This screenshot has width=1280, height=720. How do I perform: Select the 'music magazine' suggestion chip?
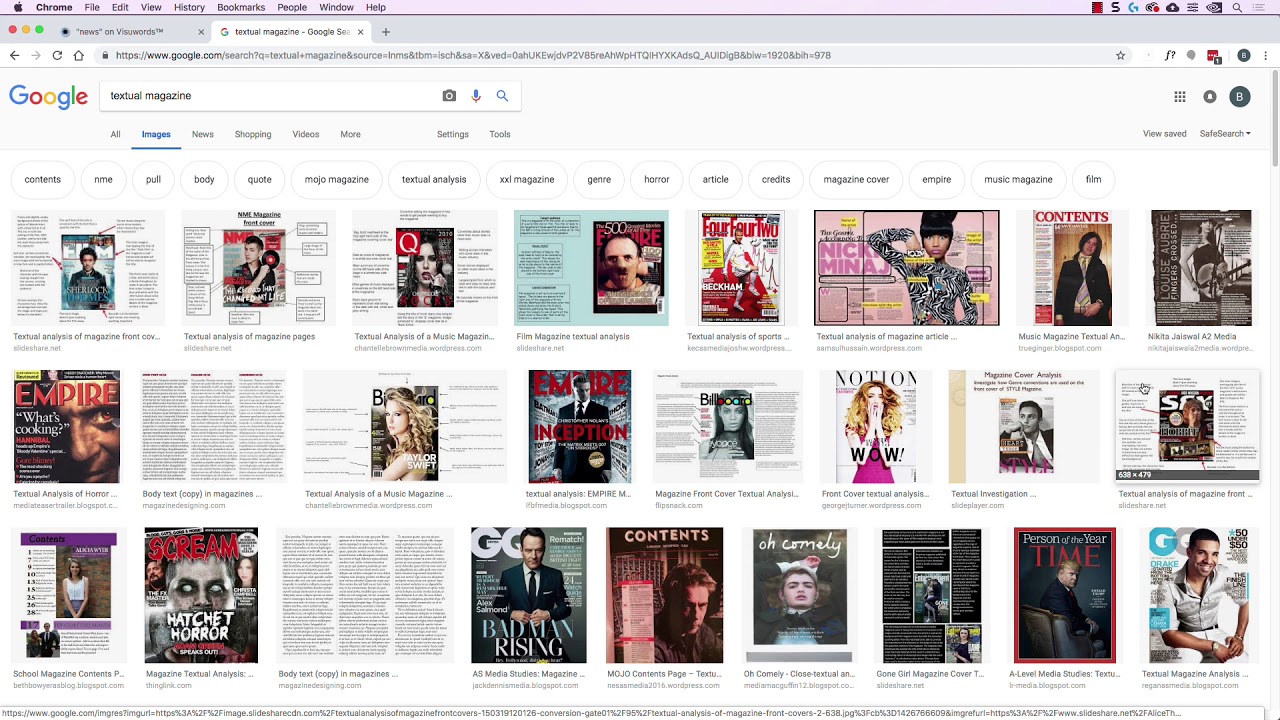(1018, 180)
